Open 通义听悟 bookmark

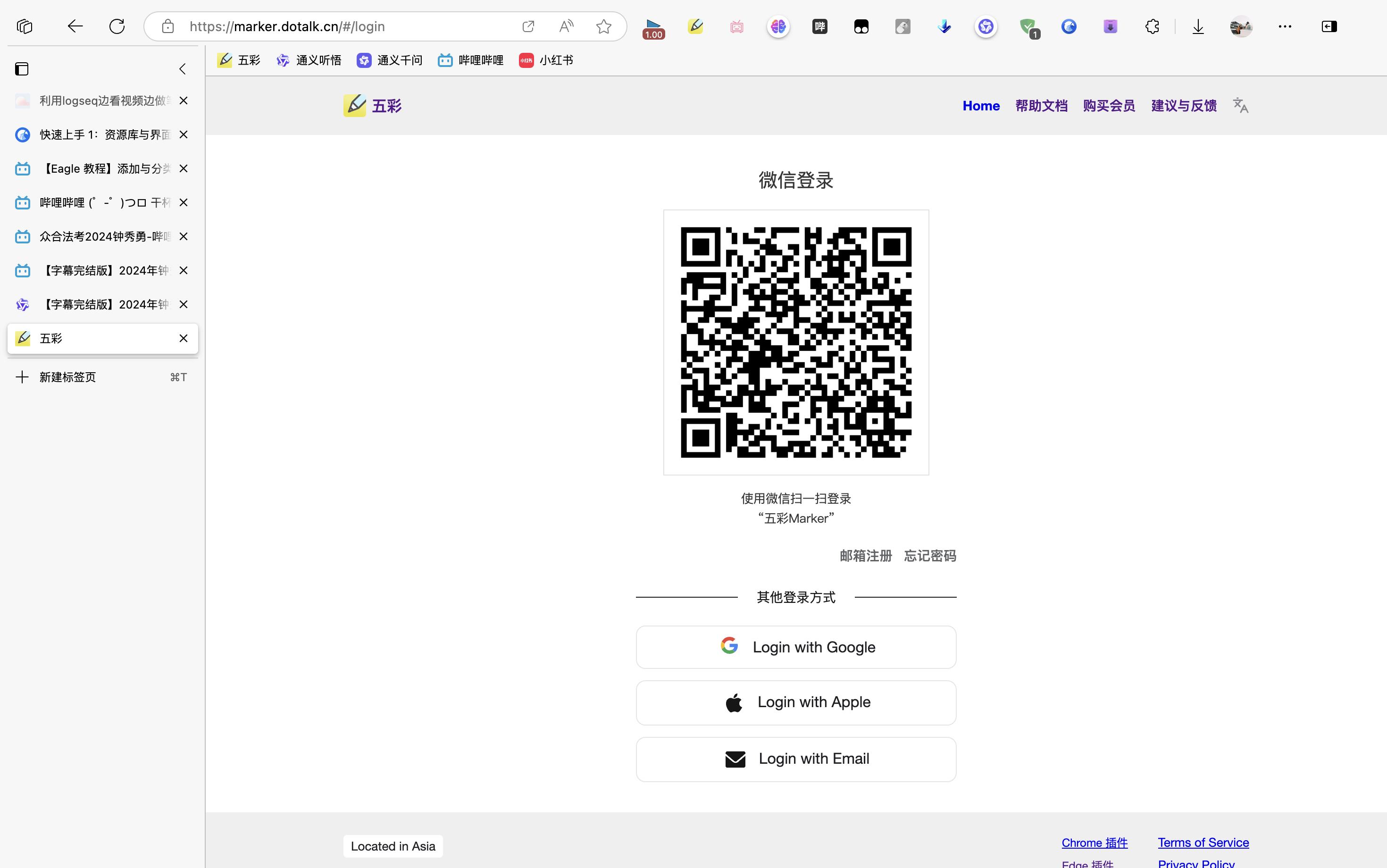(308, 60)
